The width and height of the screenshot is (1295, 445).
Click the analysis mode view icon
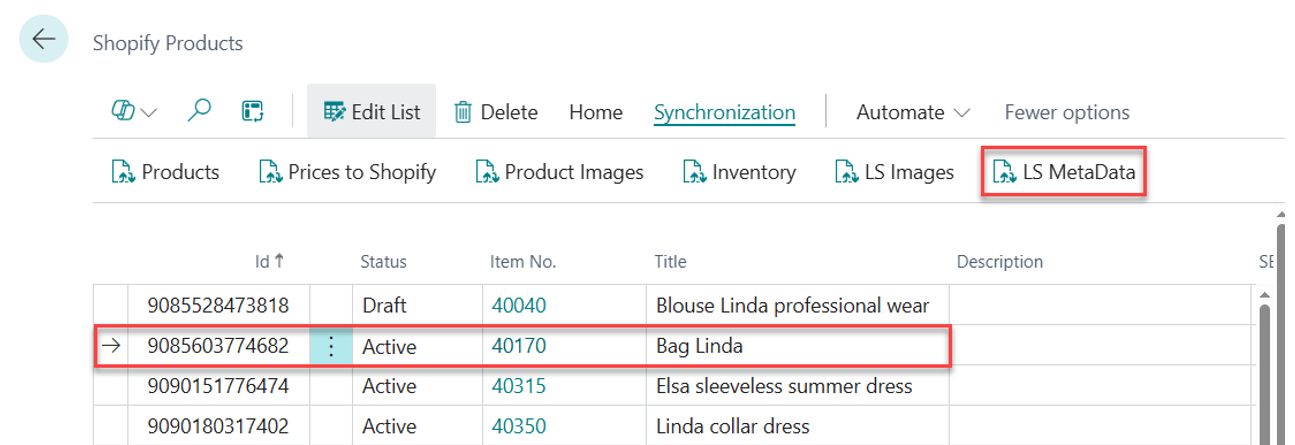coord(252,112)
